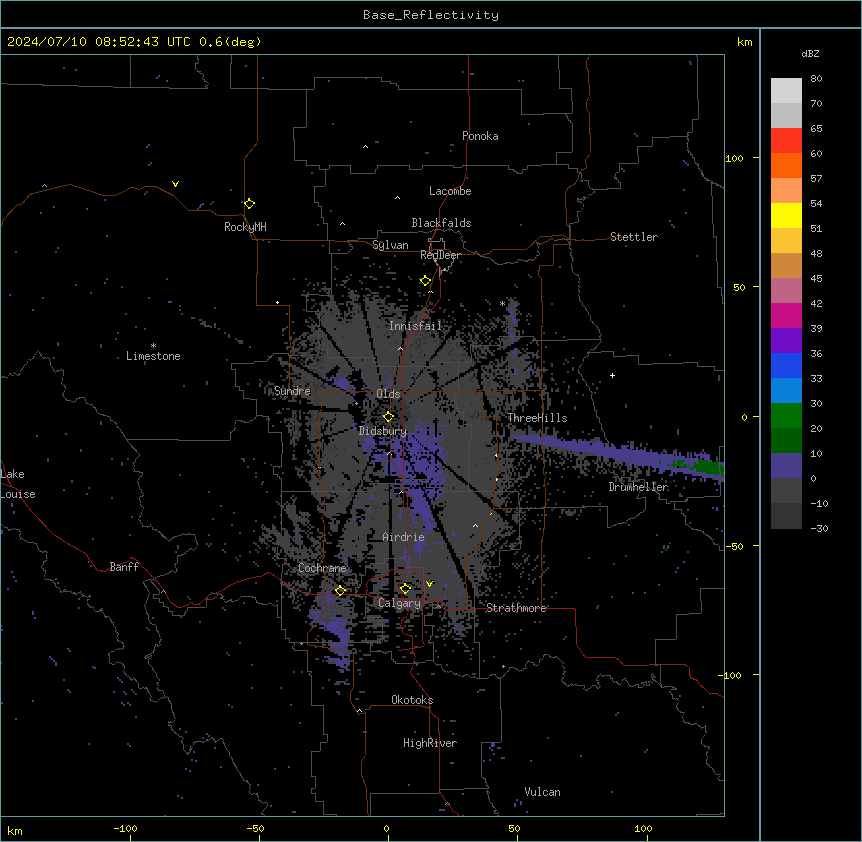Click the Sylvan label
Screen dimensions: 862x842
coord(390,245)
